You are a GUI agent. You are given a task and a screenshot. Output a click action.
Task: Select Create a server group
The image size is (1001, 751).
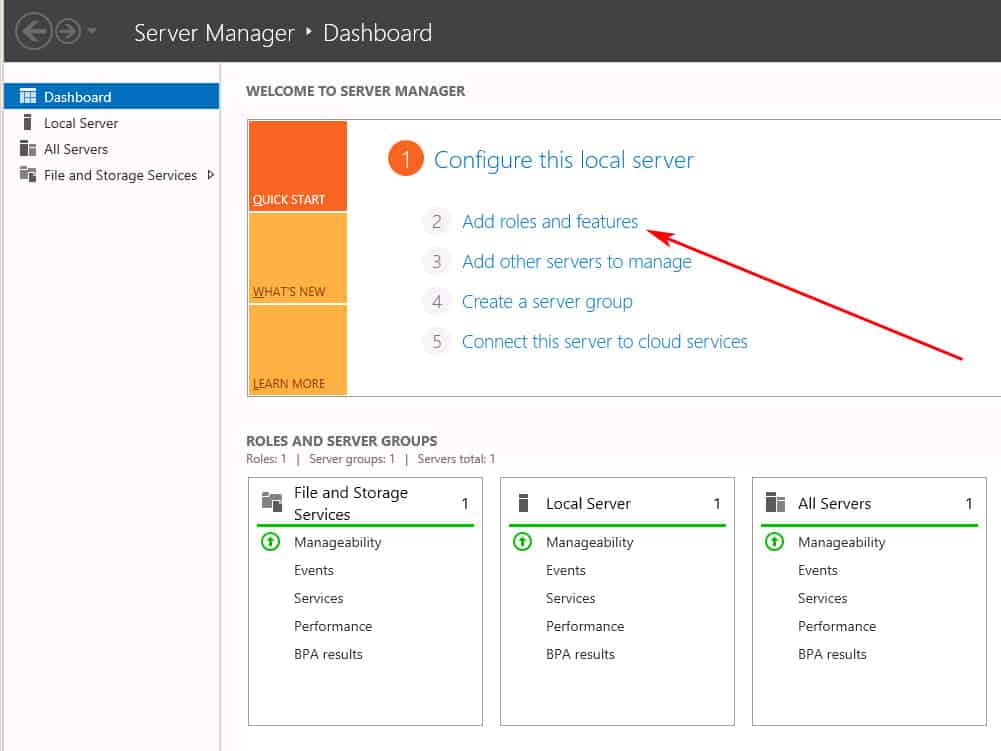[x=547, y=301]
